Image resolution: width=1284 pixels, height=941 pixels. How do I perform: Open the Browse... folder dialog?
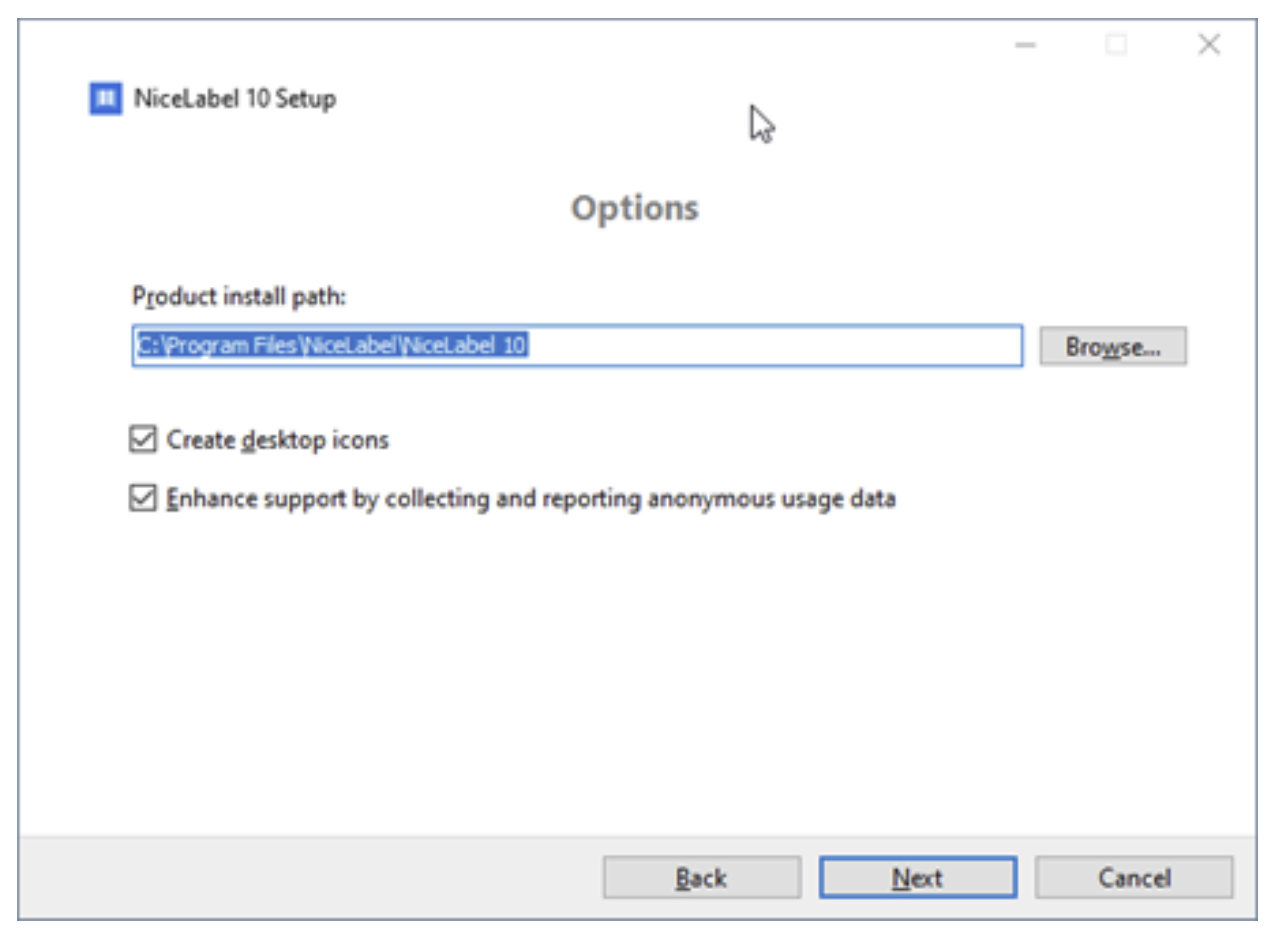click(x=1113, y=346)
